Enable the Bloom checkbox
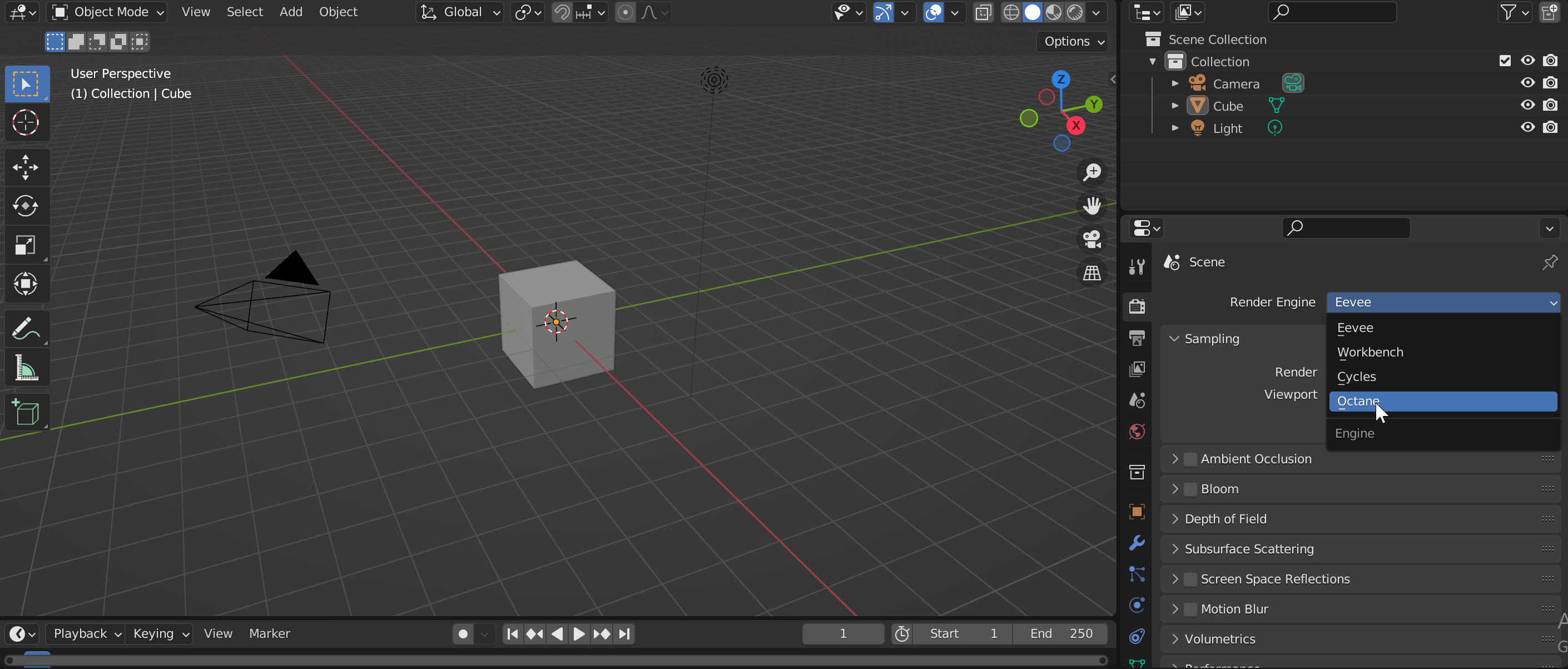The image size is (1568, 669). [1190, 489]
